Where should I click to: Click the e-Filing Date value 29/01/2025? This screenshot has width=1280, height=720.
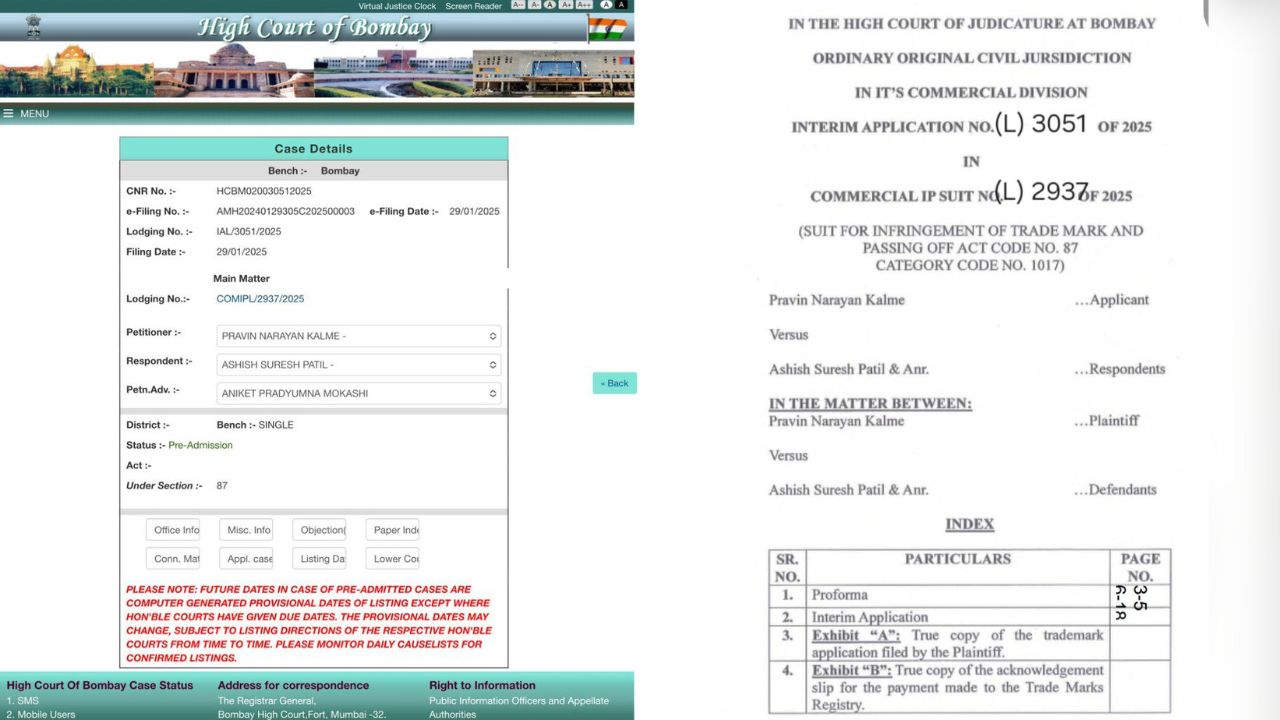click(x=474, y=212)
